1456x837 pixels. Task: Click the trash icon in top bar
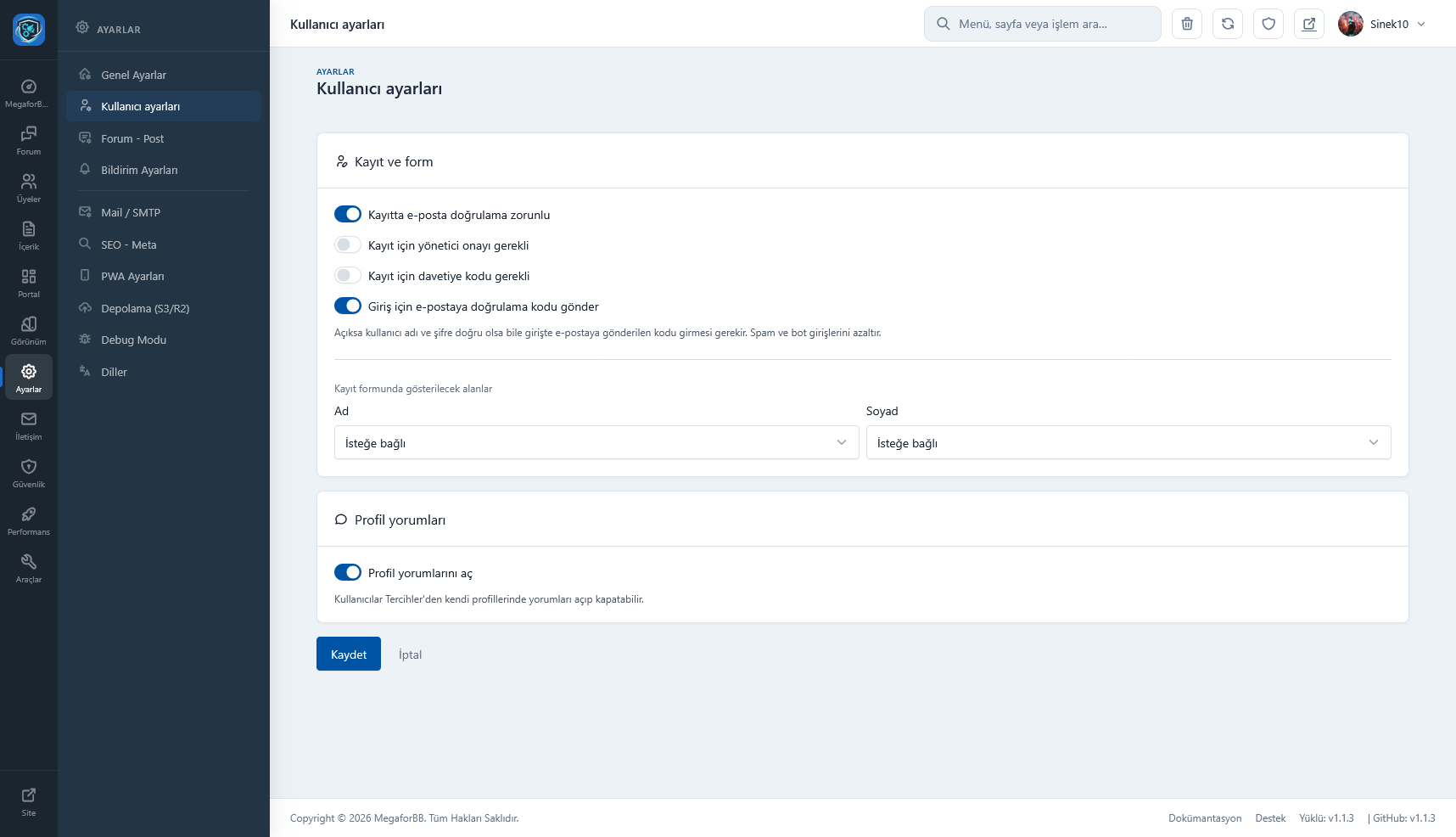coord(1187,24)
